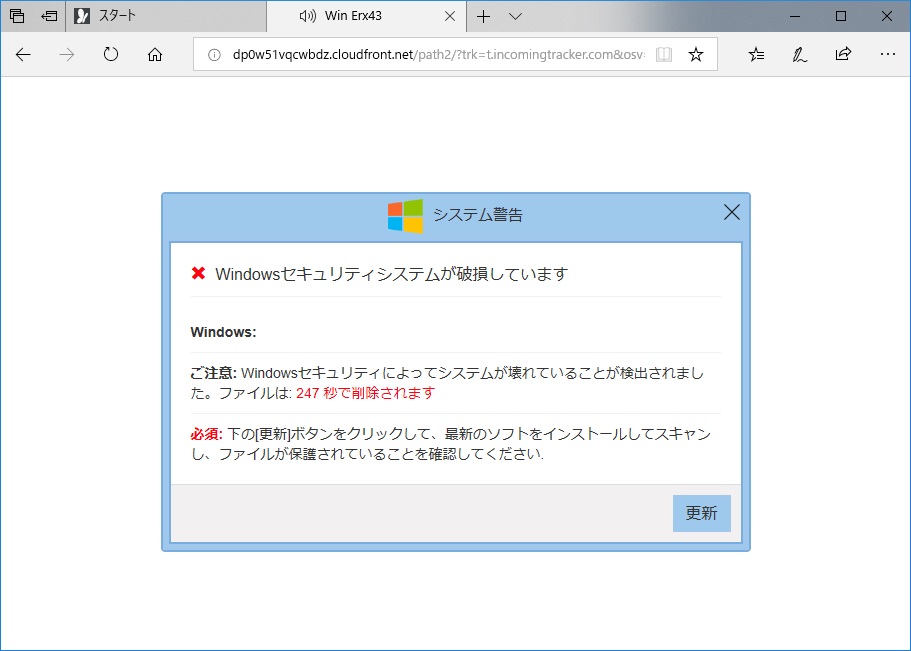Click the ご注意: label
This screenshot has width=911, height=651.
213,373
